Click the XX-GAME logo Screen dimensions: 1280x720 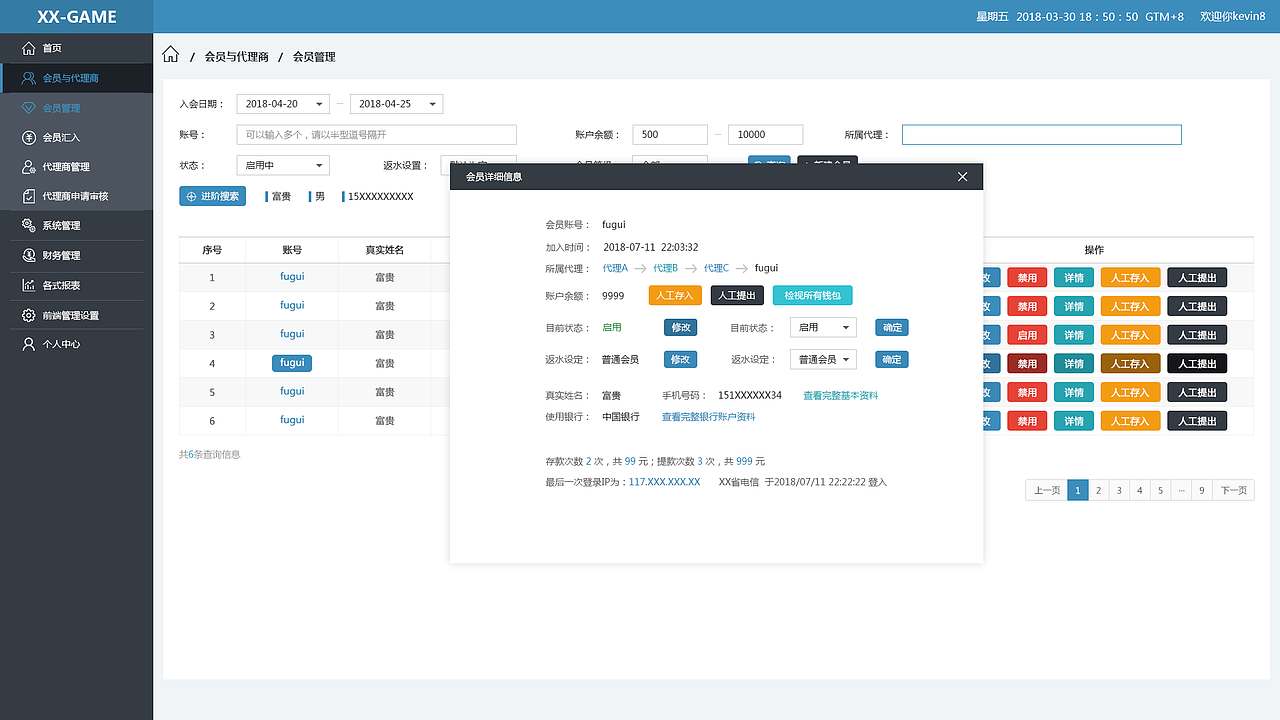click(77, 17)
